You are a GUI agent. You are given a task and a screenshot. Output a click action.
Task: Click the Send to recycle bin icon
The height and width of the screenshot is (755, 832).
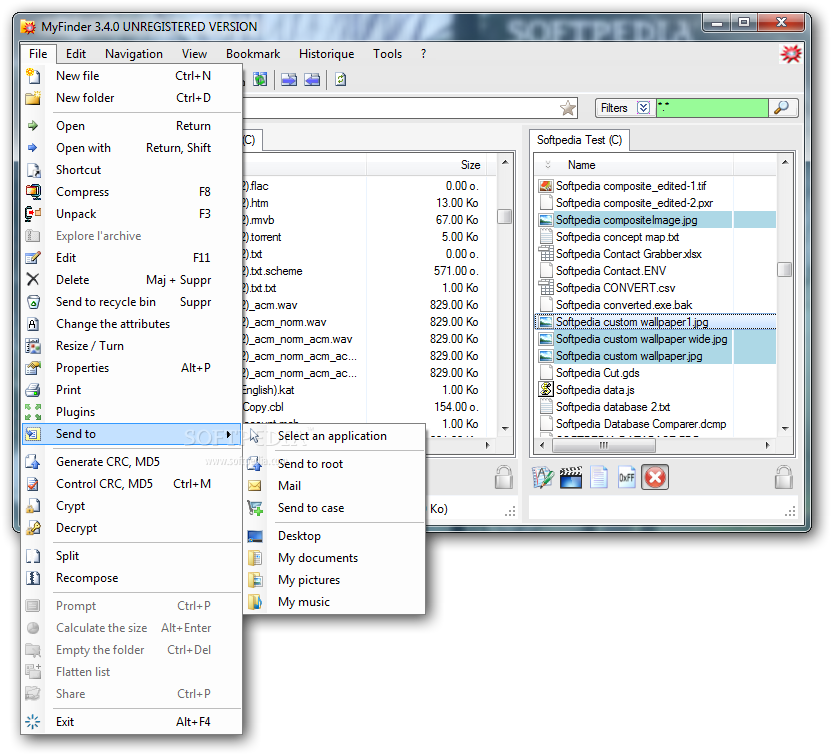(x=33, y=302)
